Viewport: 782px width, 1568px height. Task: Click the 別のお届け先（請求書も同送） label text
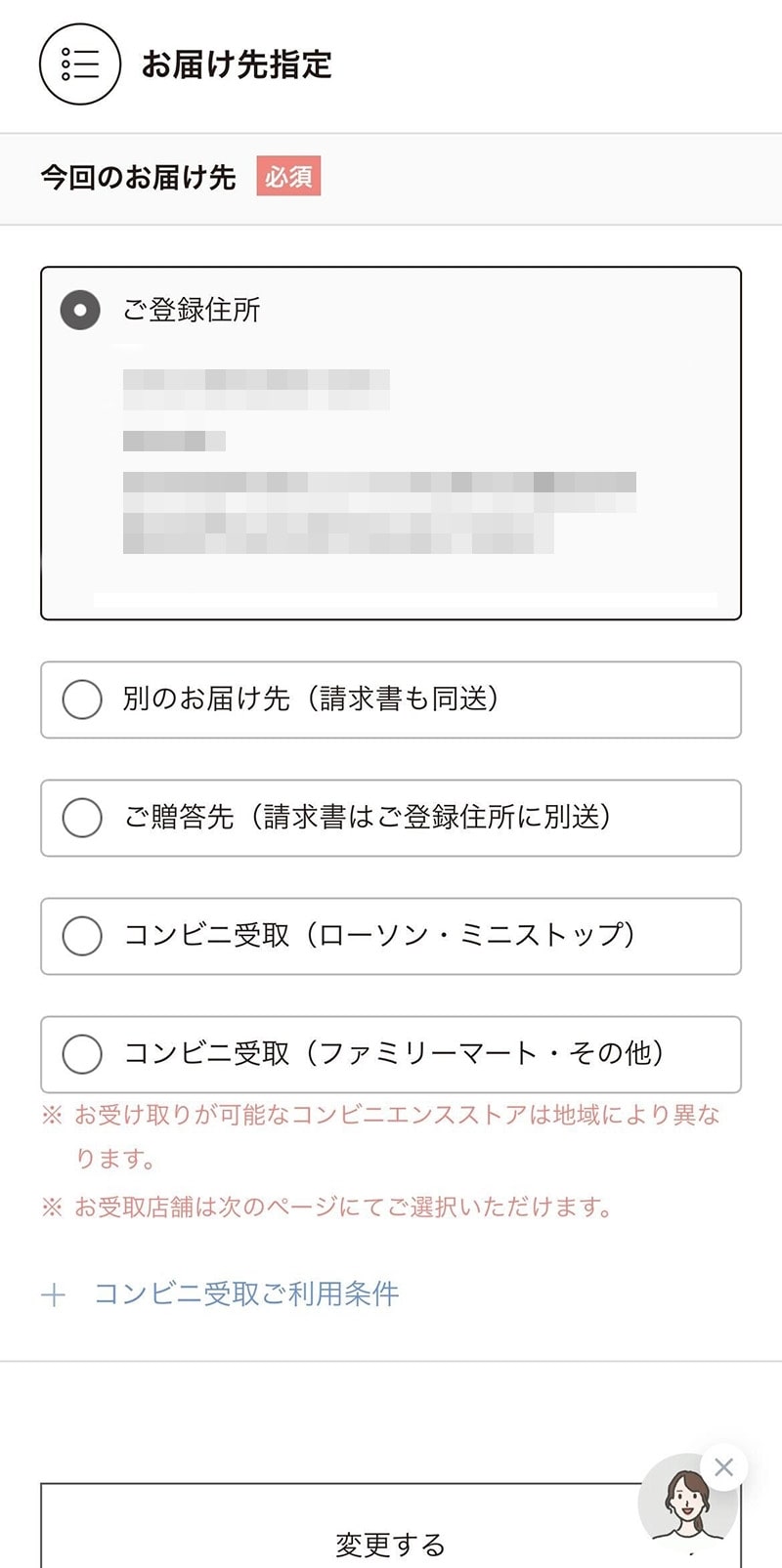click(311, 699)
